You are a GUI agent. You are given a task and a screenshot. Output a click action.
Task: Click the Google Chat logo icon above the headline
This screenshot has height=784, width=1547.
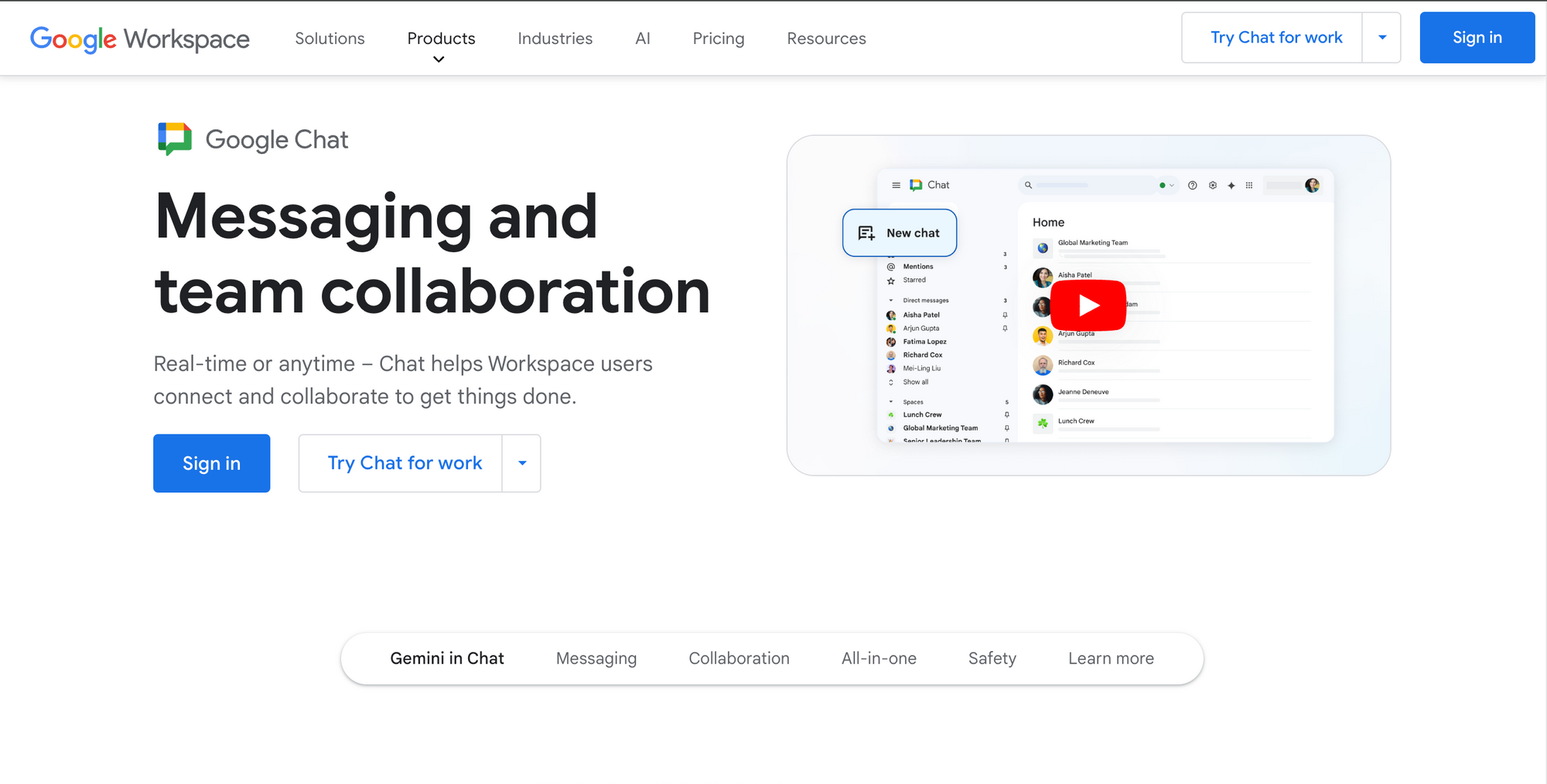175,139
